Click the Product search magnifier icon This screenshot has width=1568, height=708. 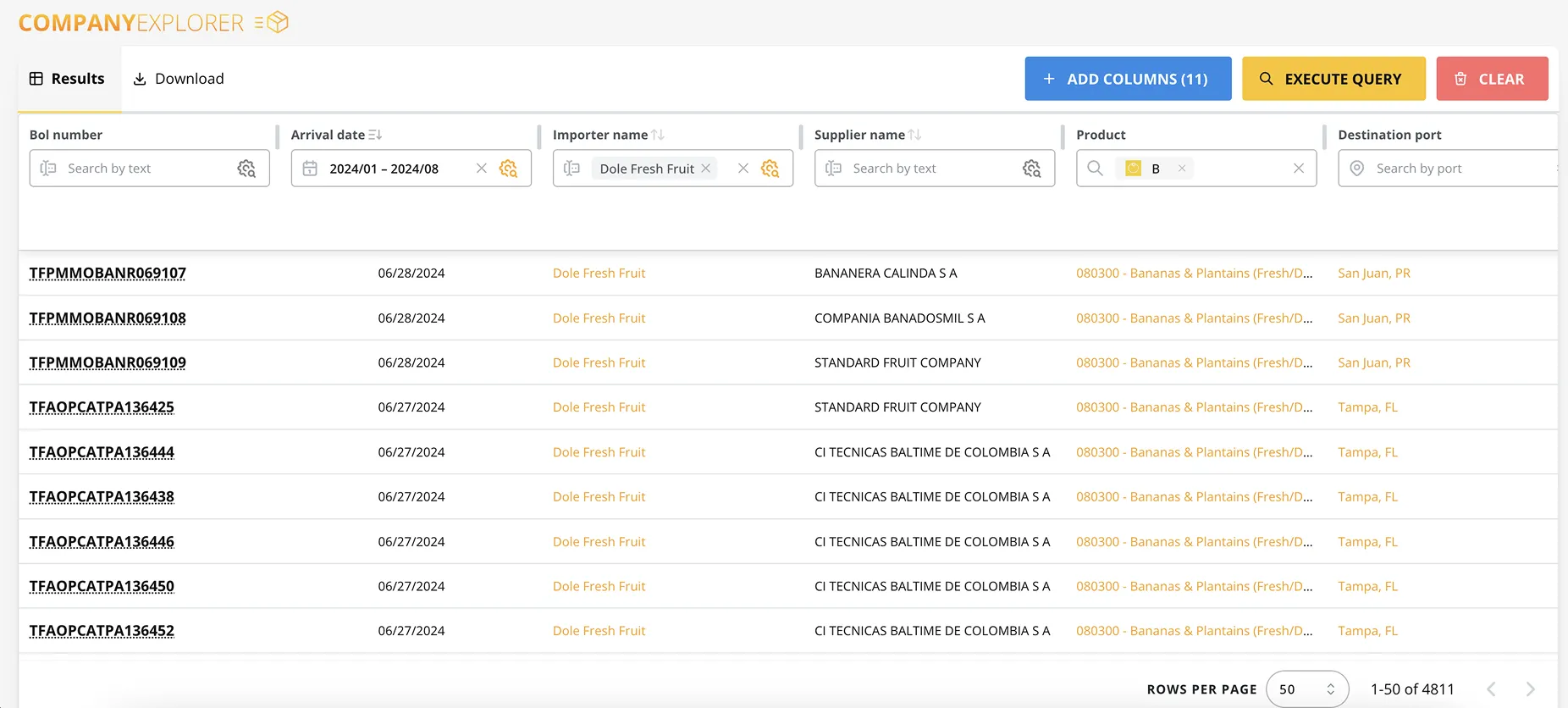1095,169
